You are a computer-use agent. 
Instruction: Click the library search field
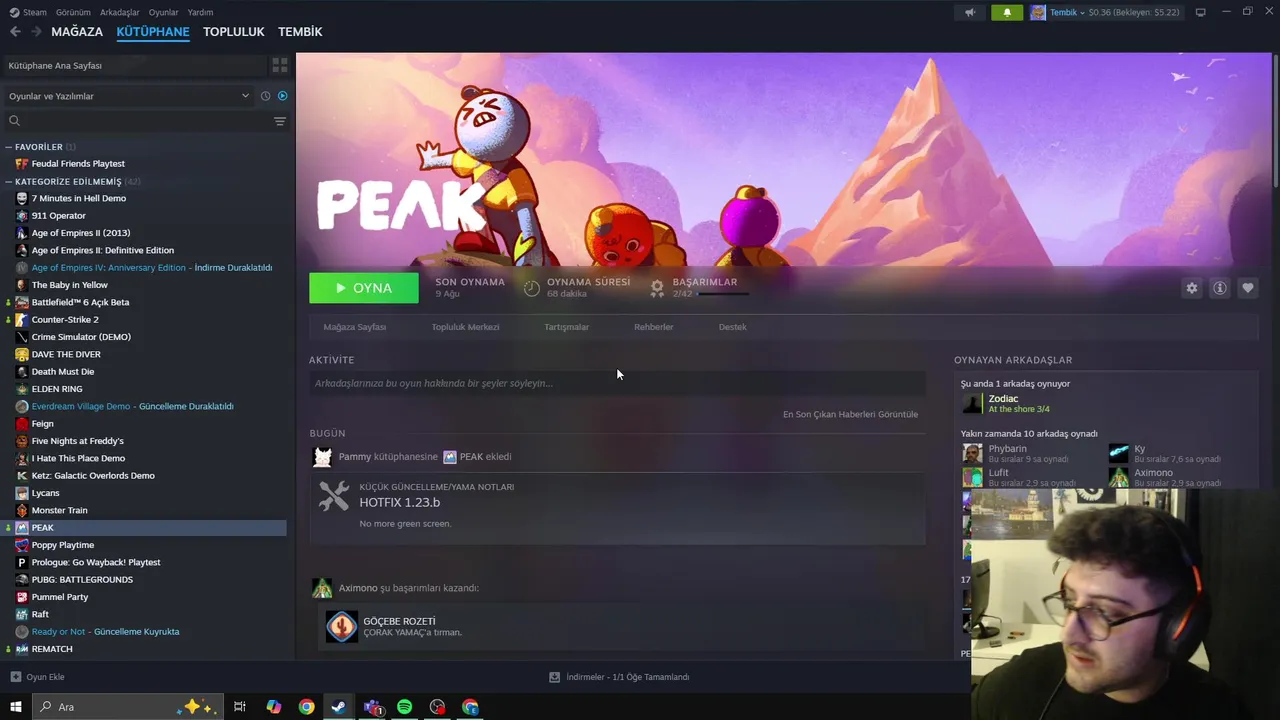135,121
